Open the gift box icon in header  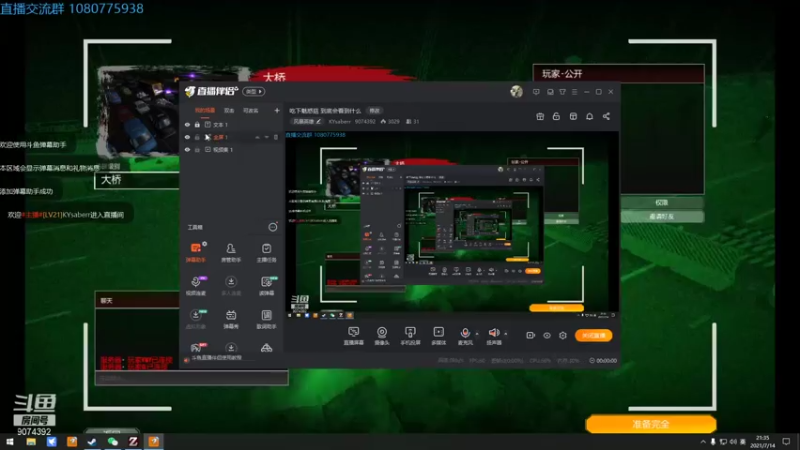coord(540,116)
